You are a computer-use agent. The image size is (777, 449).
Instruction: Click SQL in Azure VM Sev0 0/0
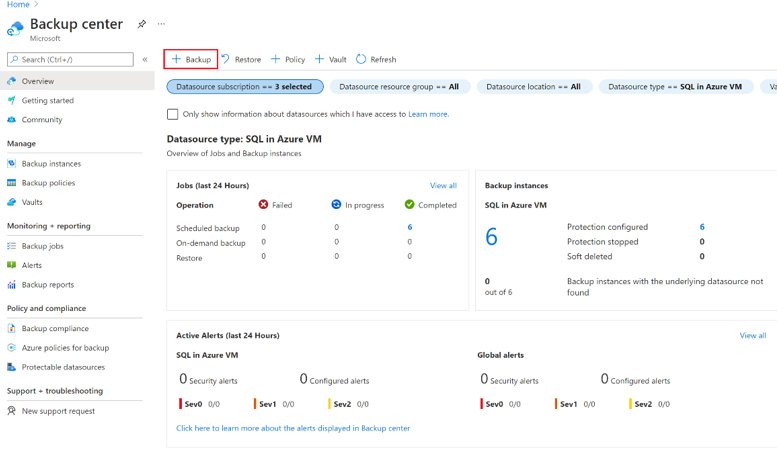point(199,404)
